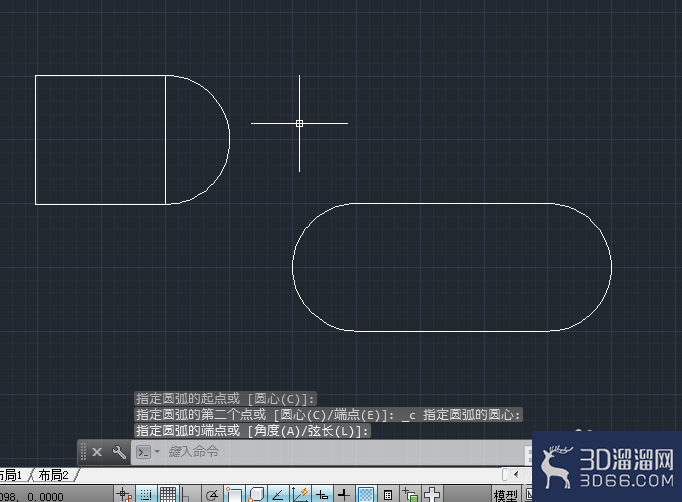The height and width of the screenshot is (502, 682).
Task: Toggle Dynamic Input status button
Action: [322, 495]
